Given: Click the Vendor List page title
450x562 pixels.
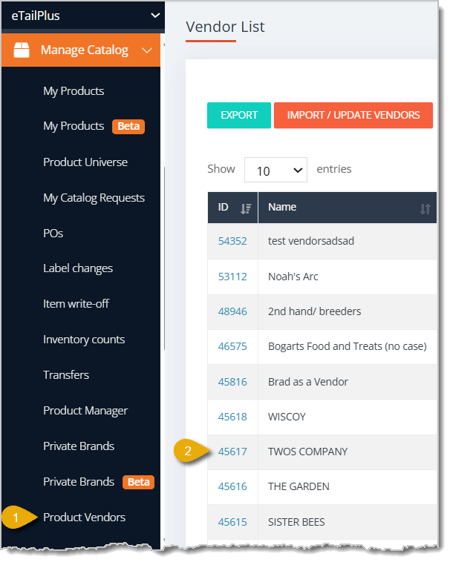Looking at the screenshot, I should click(225, 27).
